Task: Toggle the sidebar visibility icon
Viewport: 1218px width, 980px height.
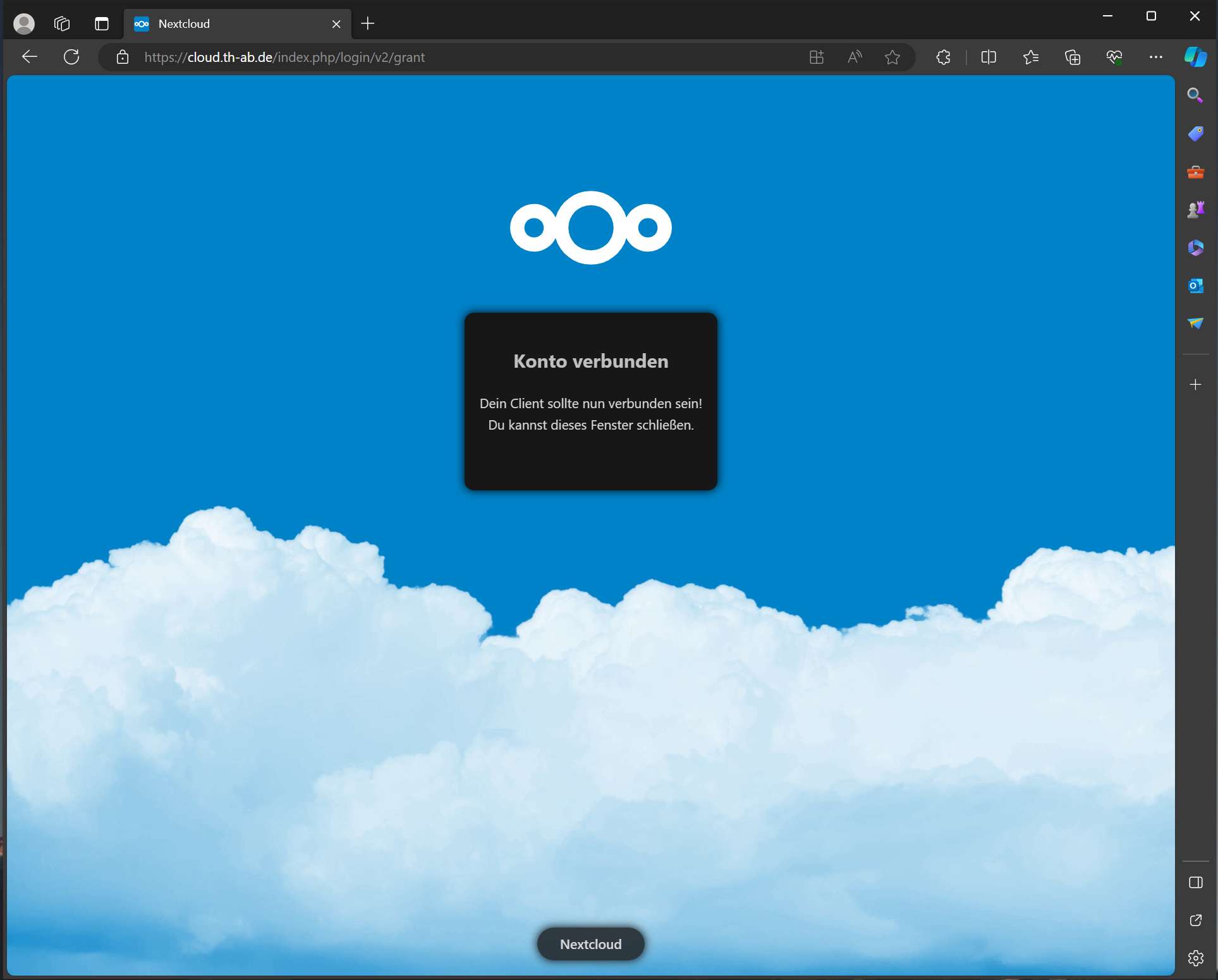Action: click(1195, 883)
